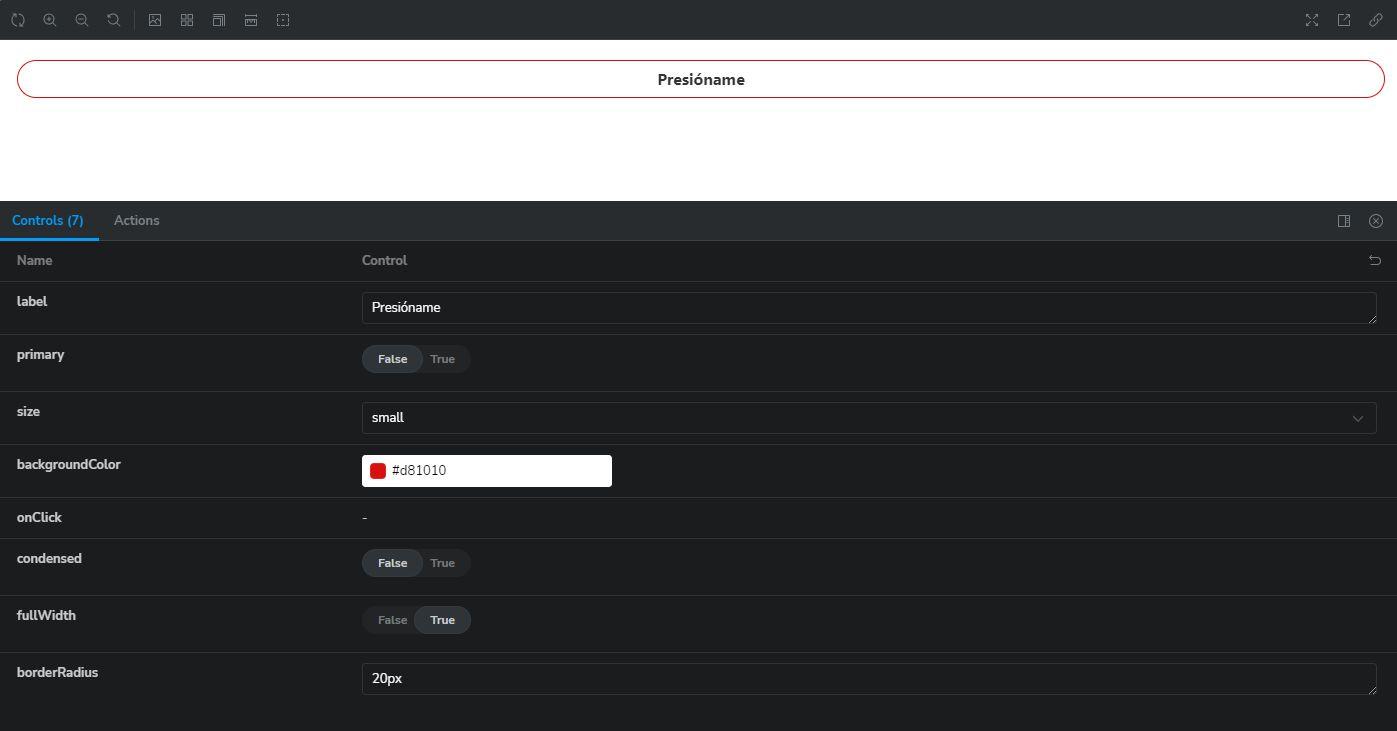The height and width of the screenshot is (731, 1397).
Task: Click the size dropdown chevron
Action: [x=1358, y=418]
